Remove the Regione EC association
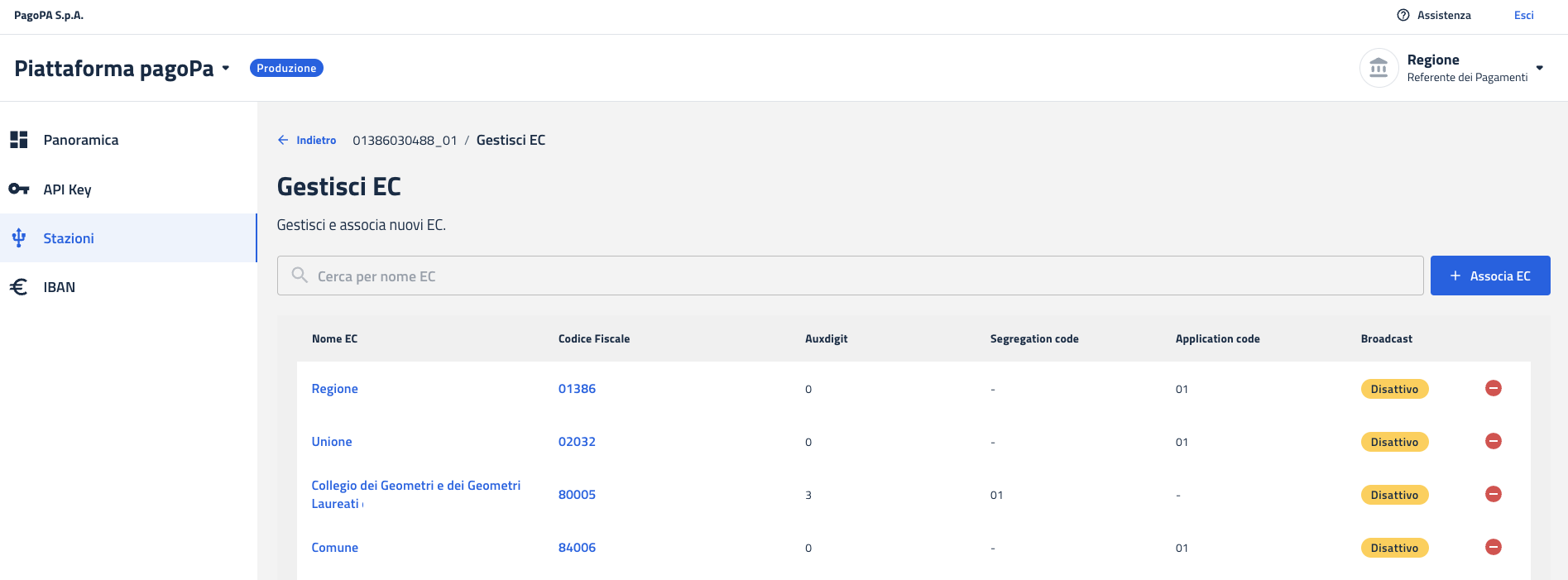Viewport: 1568px width, 580px height. click(x=1493, y=388)
